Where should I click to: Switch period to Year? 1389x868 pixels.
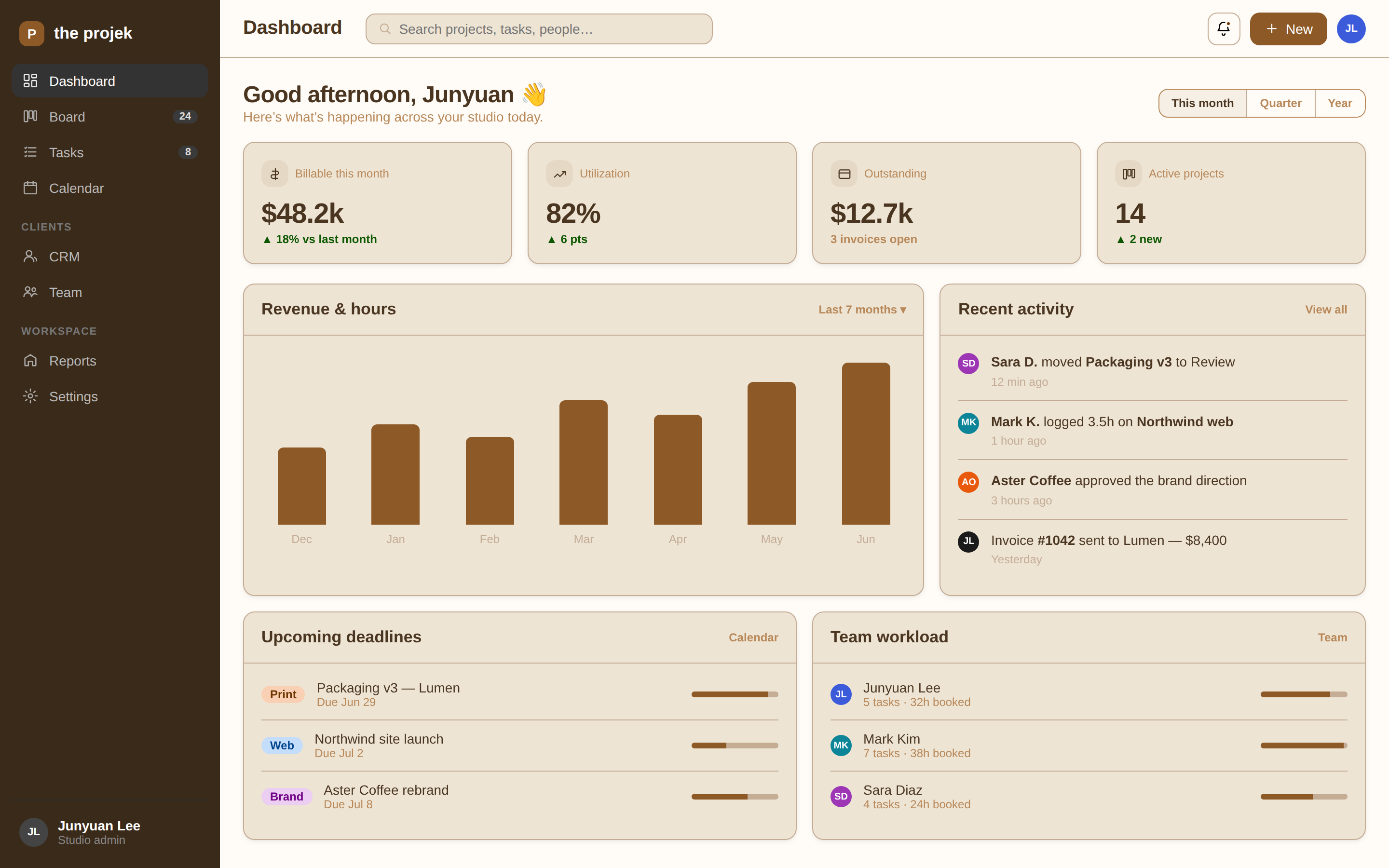[1340, 103]
